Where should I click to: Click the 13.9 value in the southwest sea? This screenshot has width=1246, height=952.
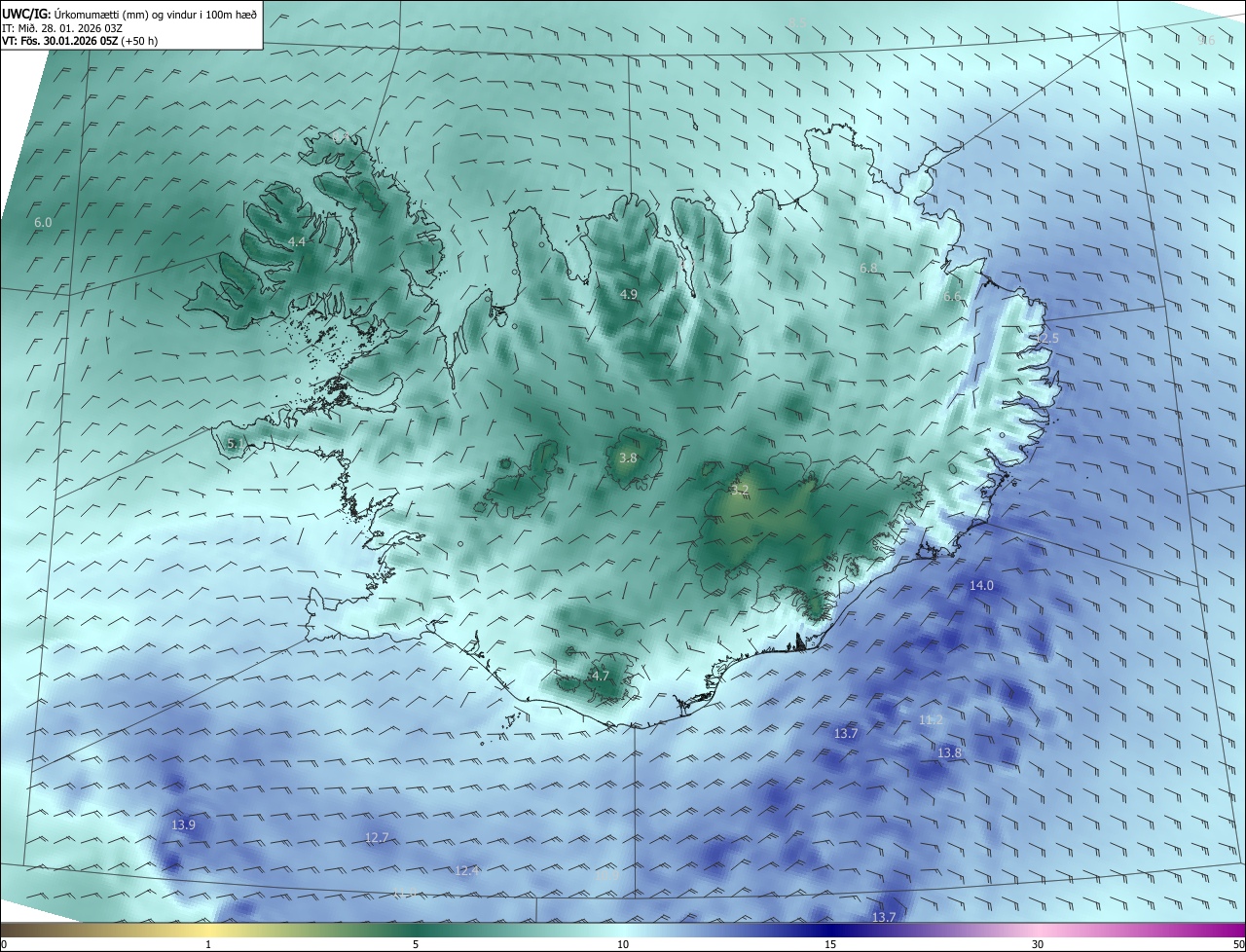click(183, 824)
